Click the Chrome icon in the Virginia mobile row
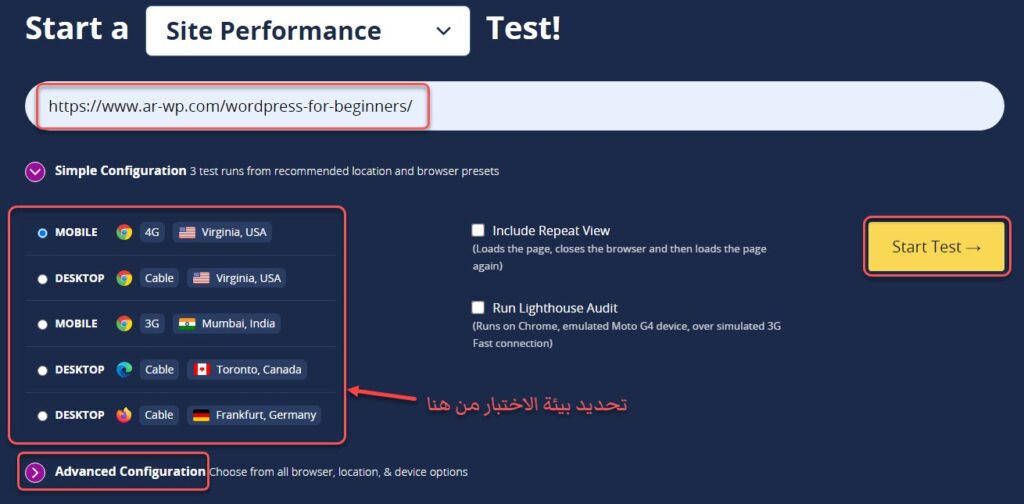Viewport: 1024px width, 504px height. click(124, 232)
